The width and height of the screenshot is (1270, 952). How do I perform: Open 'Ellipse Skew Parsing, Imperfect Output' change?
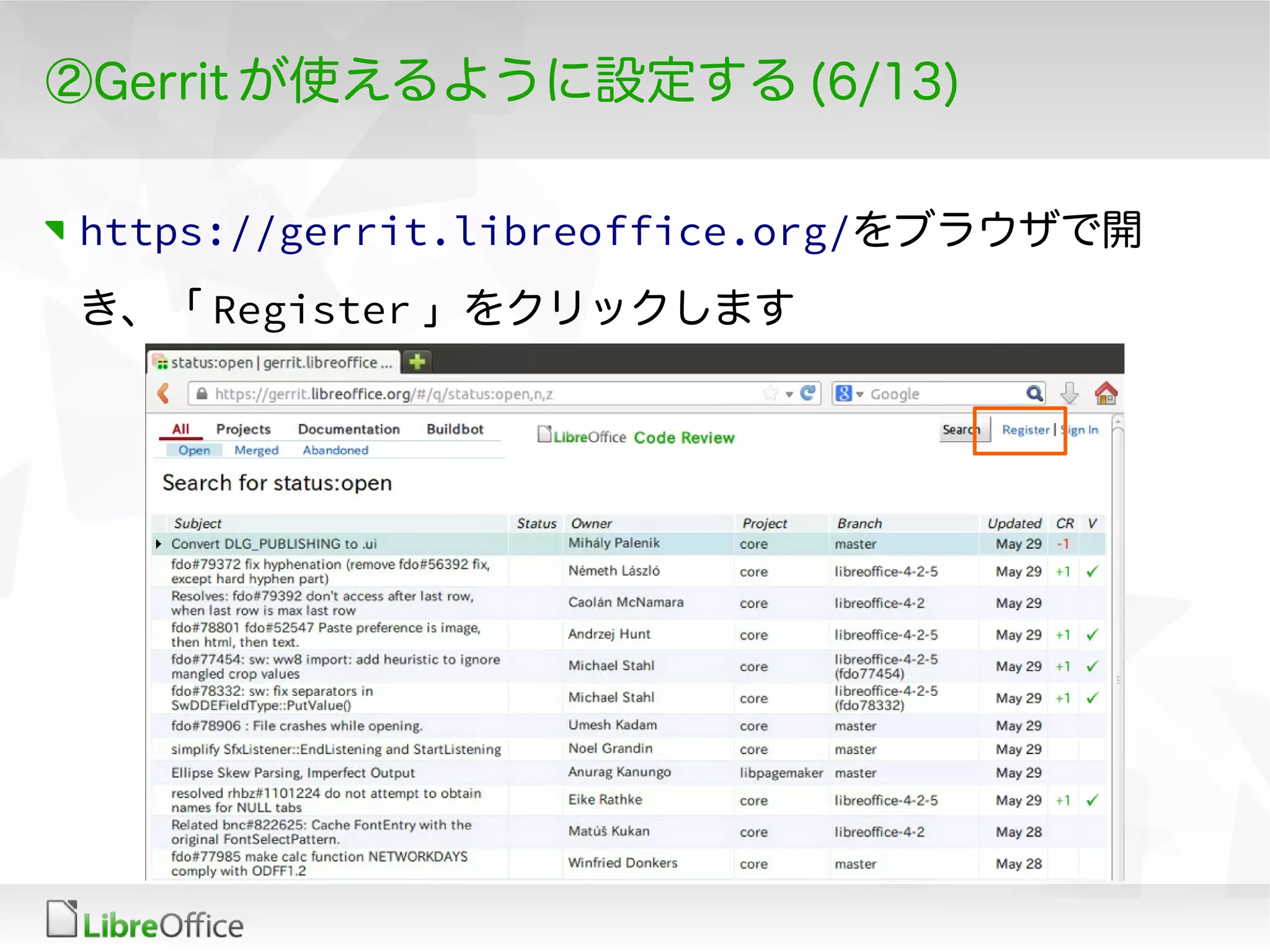[293, 773]
